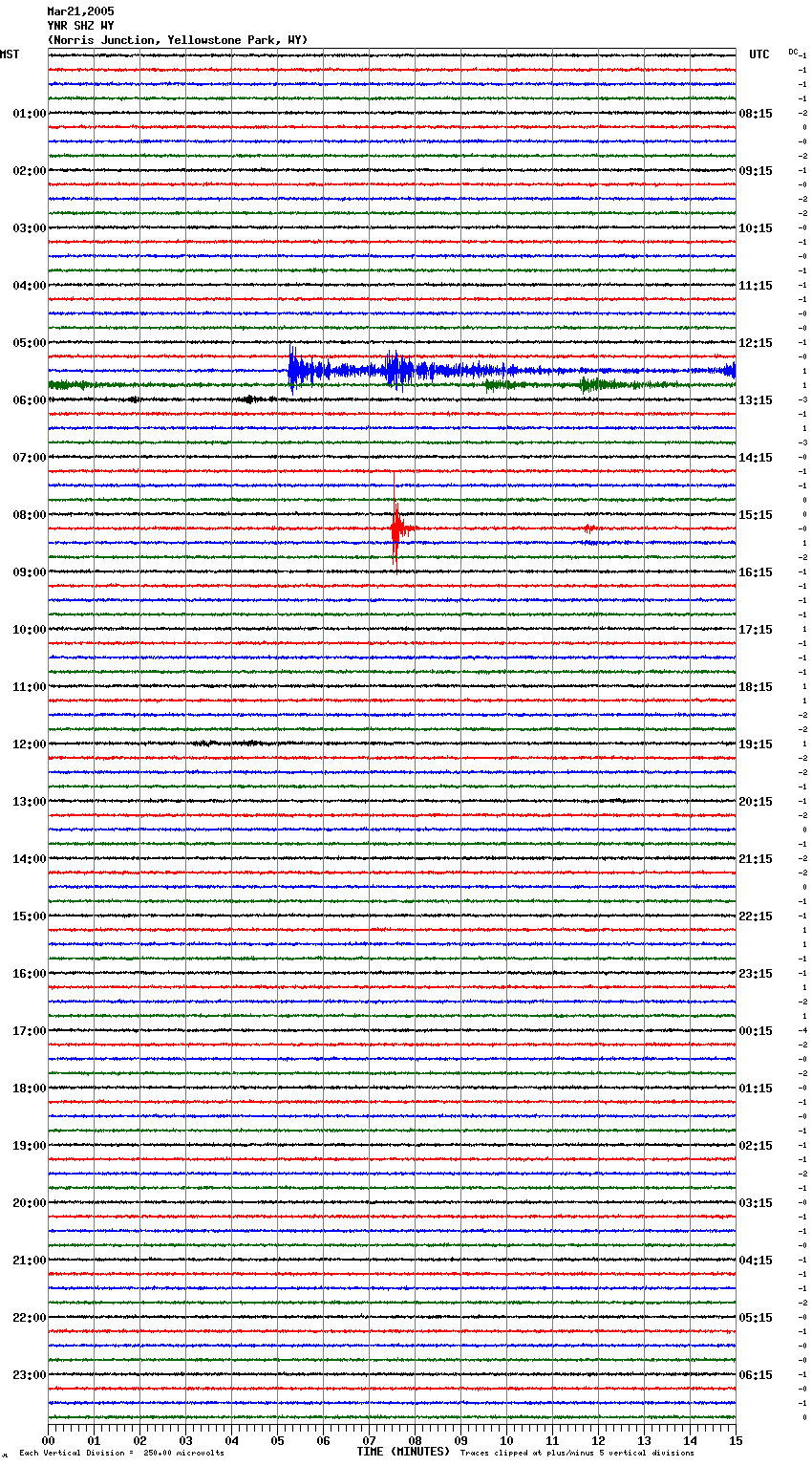Click the 05 minute tick on the bottom axis
The image size is (812, 1466).
coord(277,1440)
